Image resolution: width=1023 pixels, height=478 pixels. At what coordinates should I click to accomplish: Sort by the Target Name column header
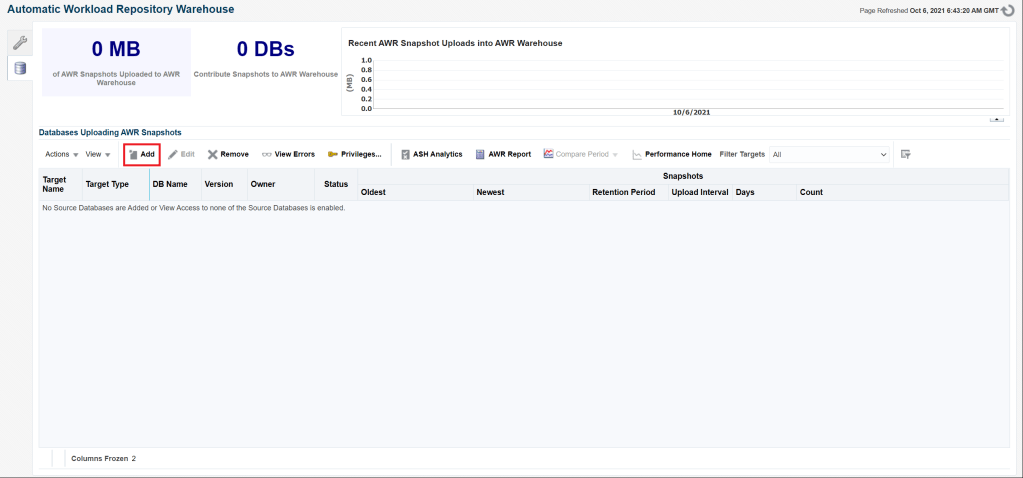(x=54, y=184)
